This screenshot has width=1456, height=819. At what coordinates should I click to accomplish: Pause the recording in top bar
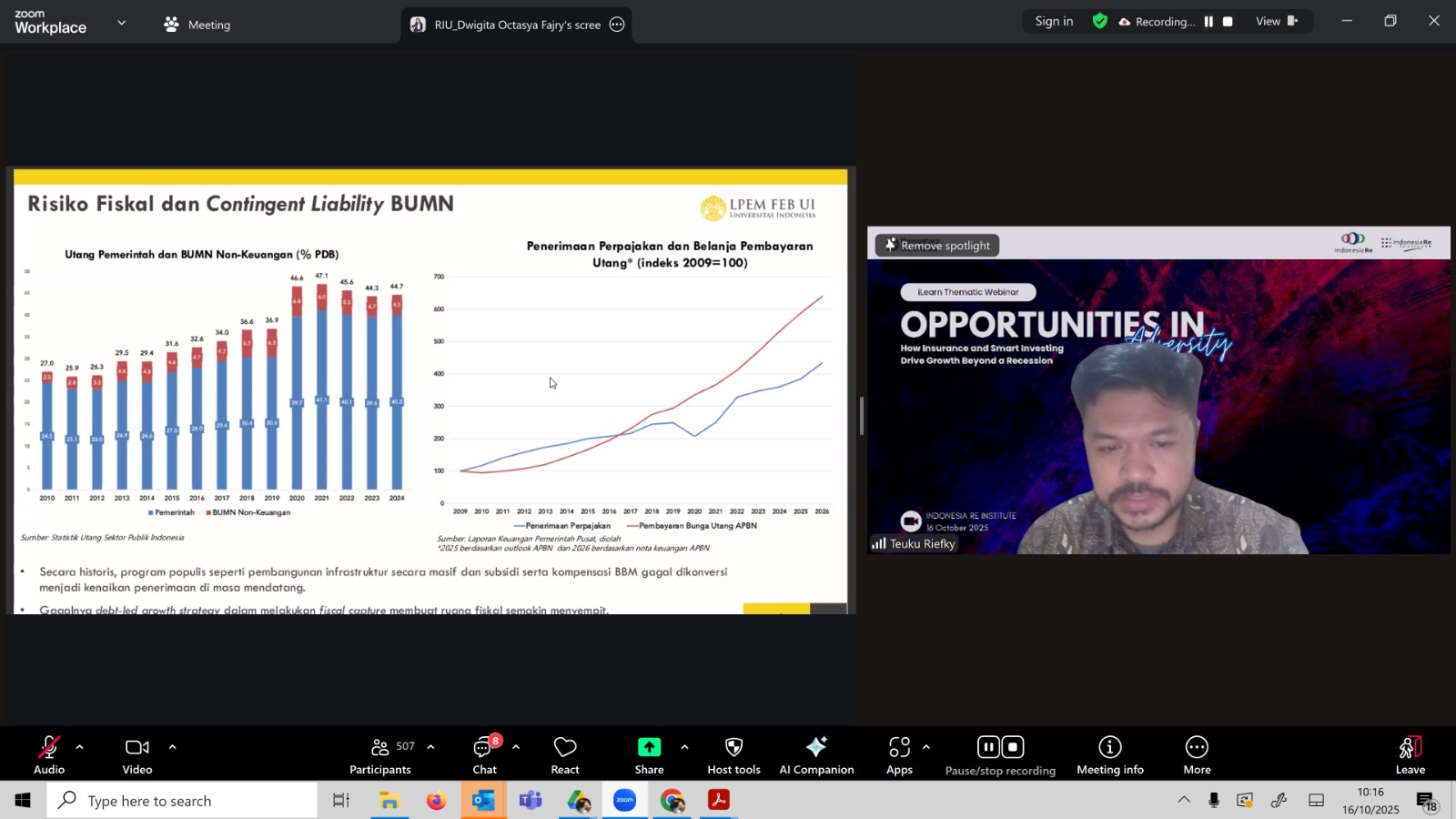(x=1208, y=22)
